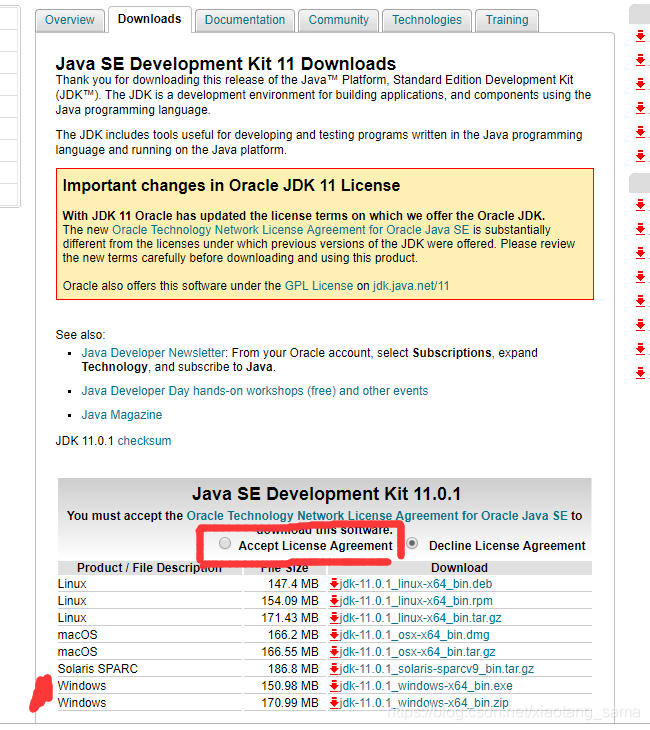This screenshot has width=650, height=730.
Task: Click the Solaris SPARC product label
Action: (x=98, y=669)
